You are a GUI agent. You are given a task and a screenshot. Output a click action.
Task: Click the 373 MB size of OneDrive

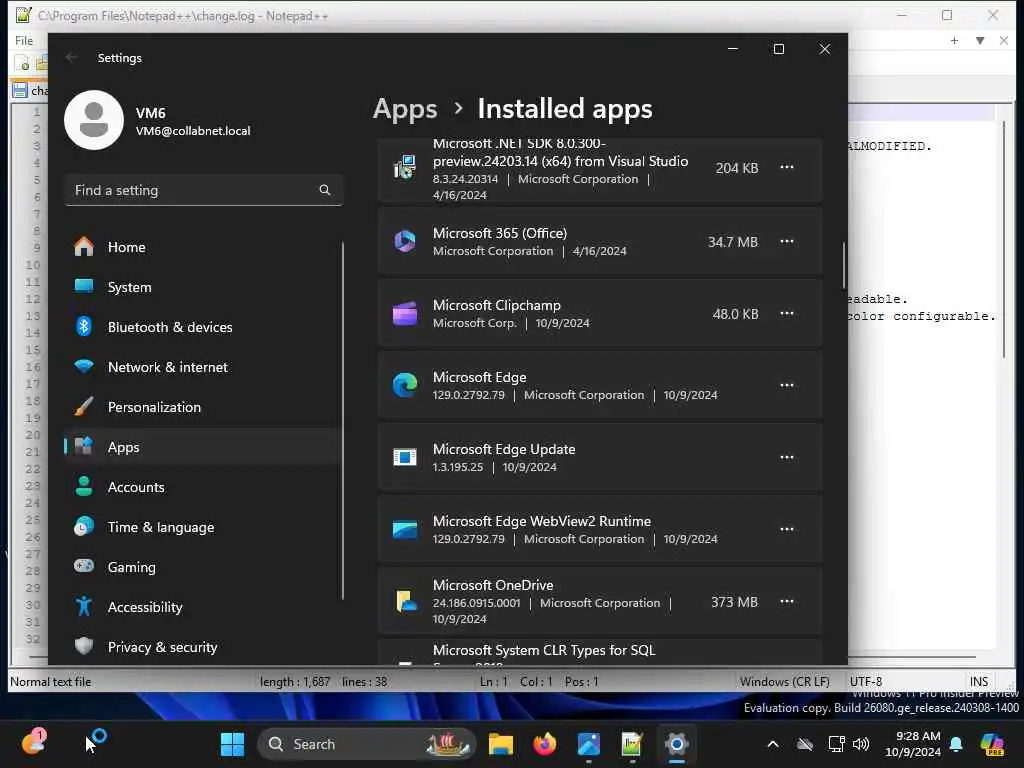point(734,601)
